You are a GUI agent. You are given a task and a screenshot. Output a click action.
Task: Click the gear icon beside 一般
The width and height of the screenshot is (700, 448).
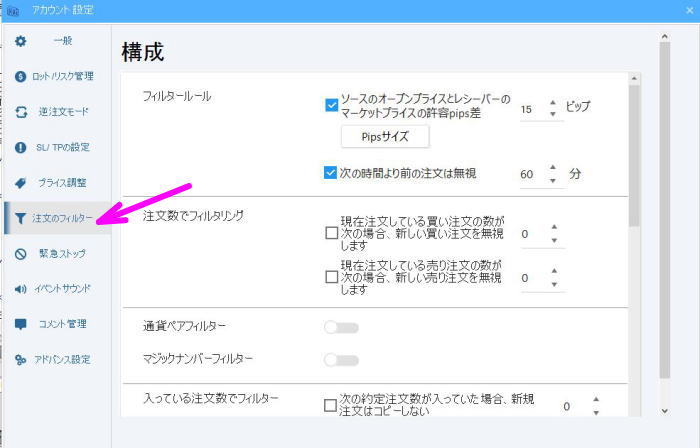pyautogui.click(x=21, y=41)
